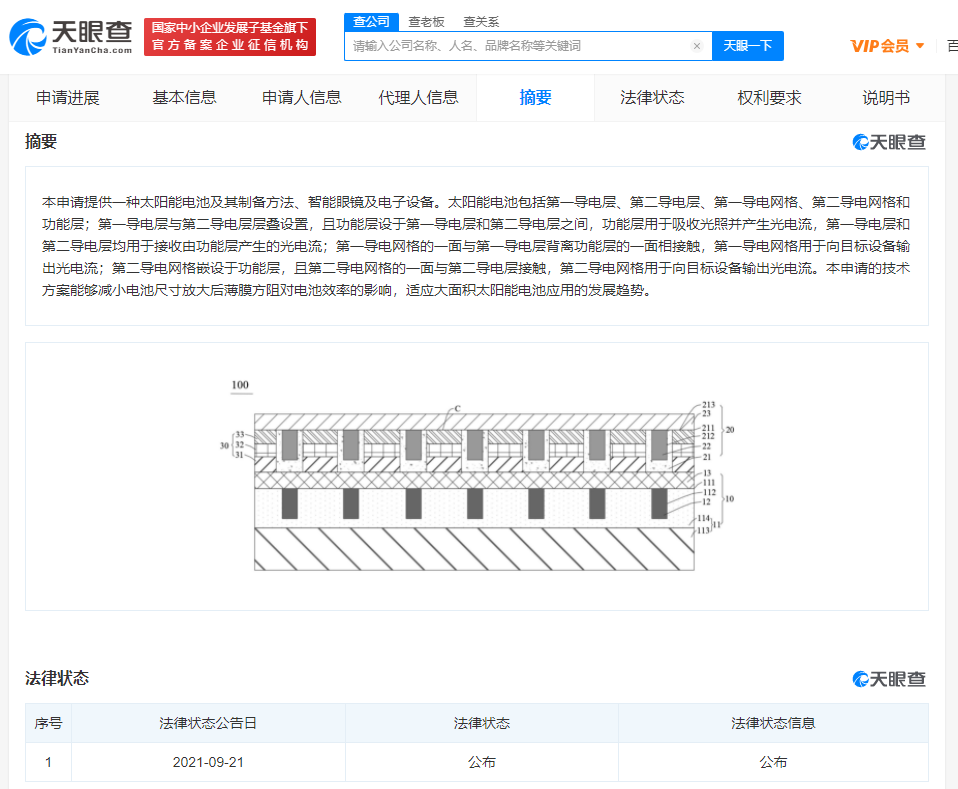Go to the 申请进展 section tab
The height and width of the screenshot is (789, 958).
pos(68,98)
